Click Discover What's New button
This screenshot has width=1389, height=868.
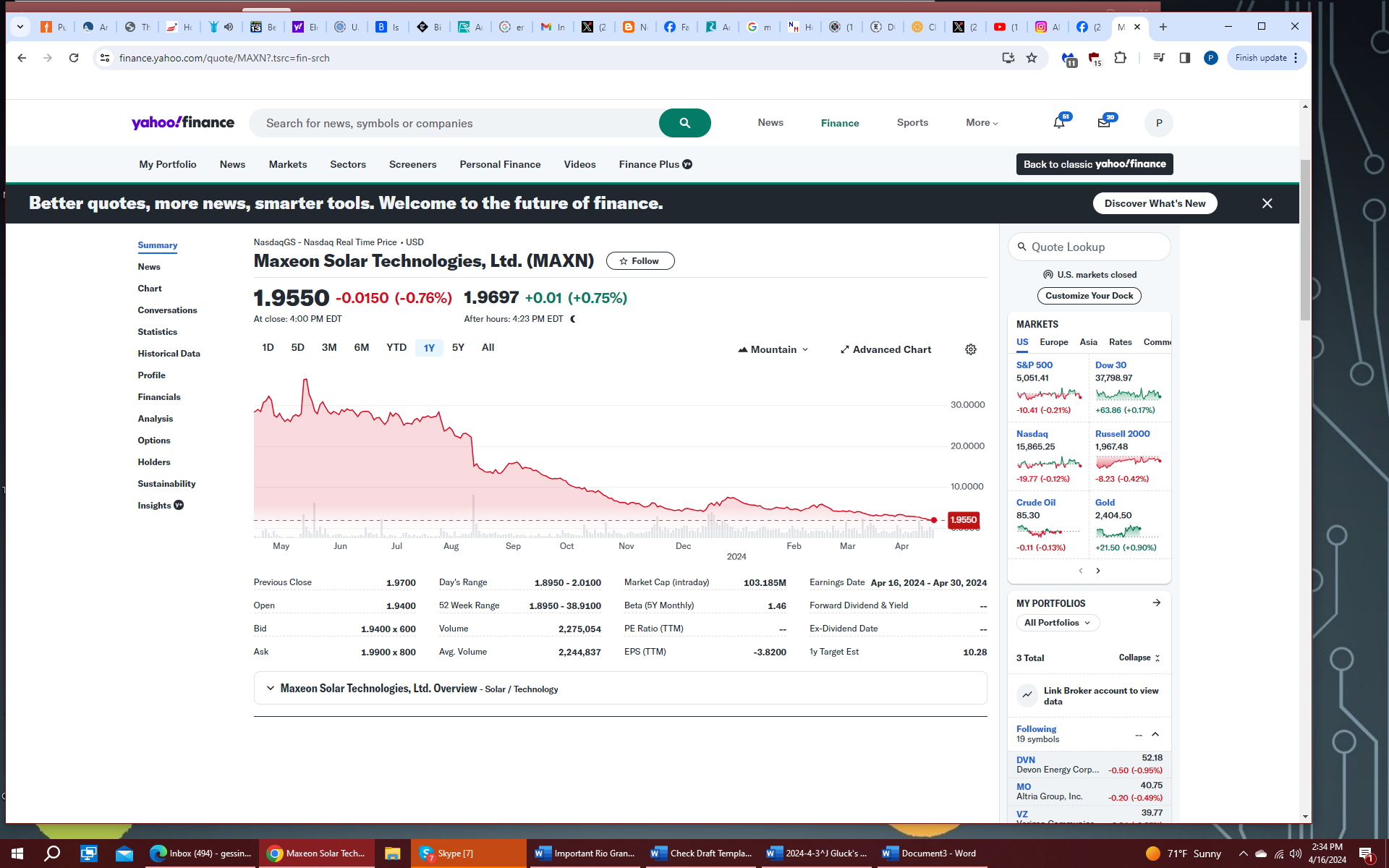click(x=1155, y=203)
